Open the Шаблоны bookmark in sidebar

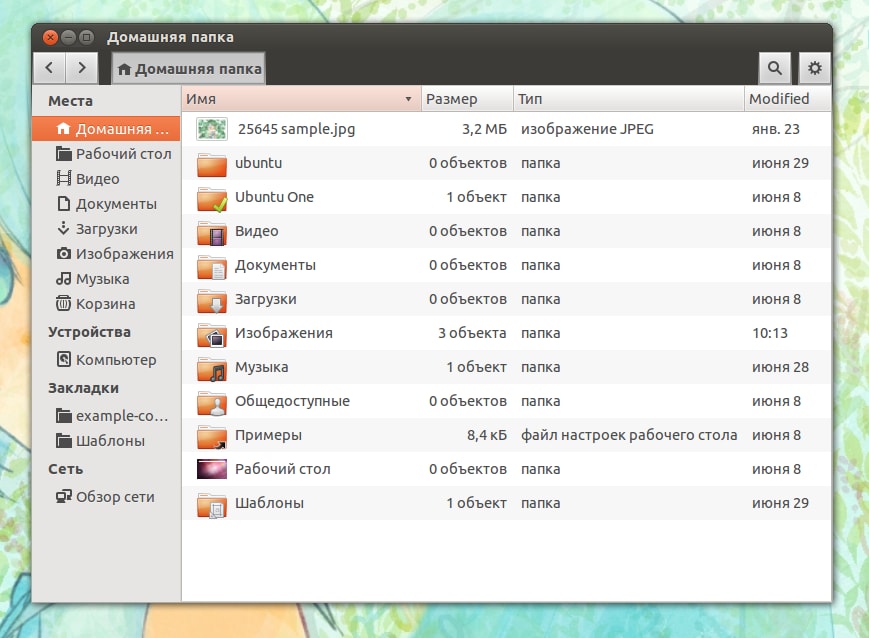106,441
